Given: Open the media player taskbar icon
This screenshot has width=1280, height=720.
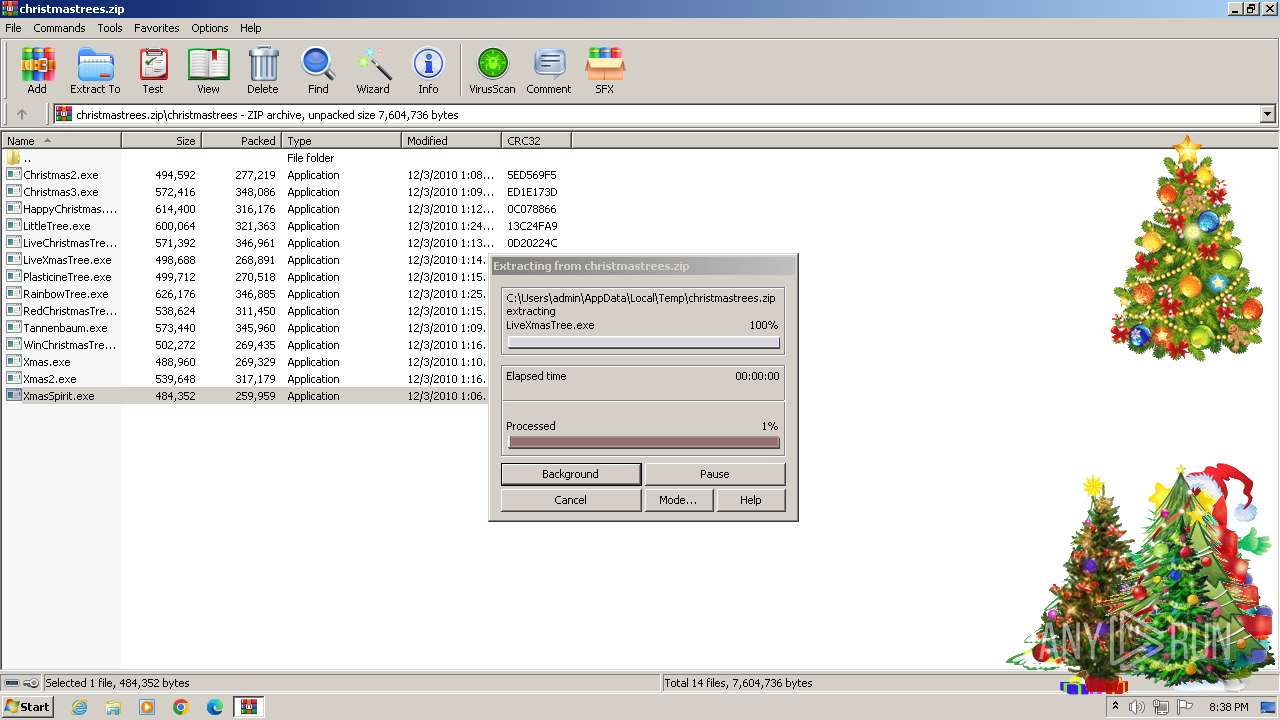Looking at the screenshot, I should 147,707.
